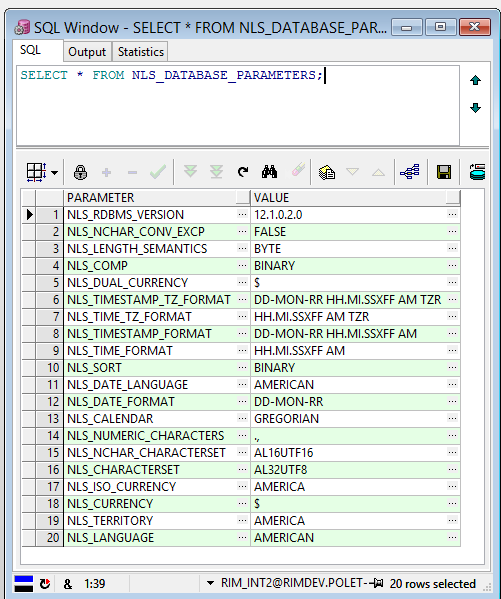
Task: Click the small button in the VALUE header
Action: coord(452,197)
